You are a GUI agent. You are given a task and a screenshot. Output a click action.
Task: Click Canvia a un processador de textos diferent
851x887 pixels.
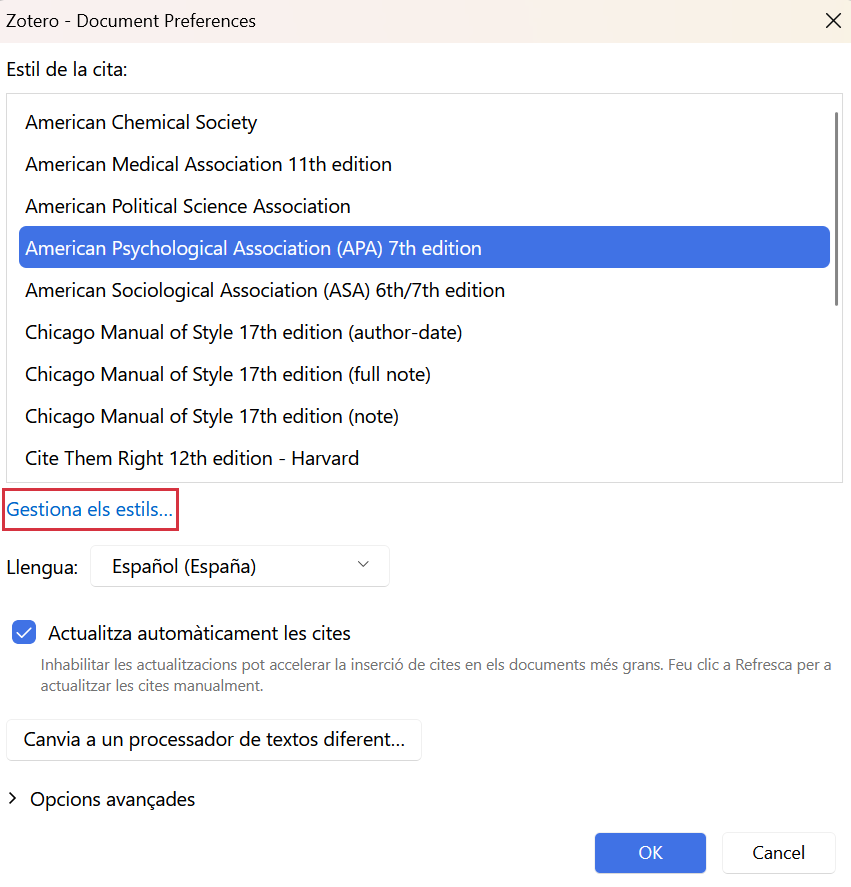[x=214, y=739]
